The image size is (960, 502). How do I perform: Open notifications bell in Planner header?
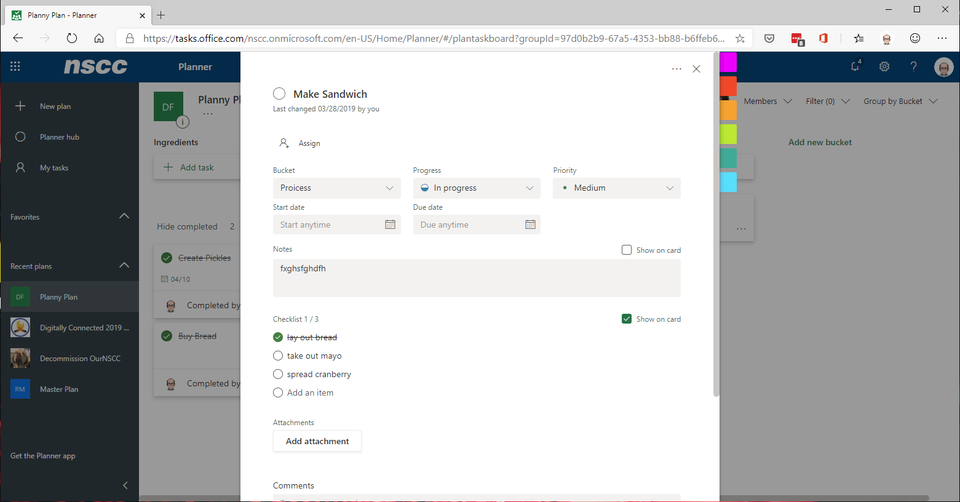click(856, 66)
